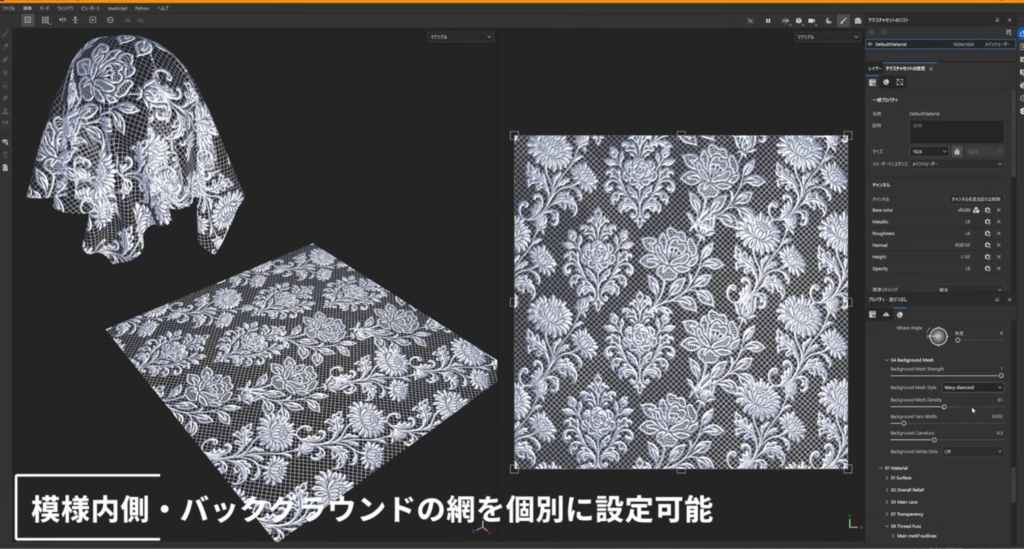Click the crossed-square icon under texture set settings tab
1024x549 pixels.
click(900, 82)
